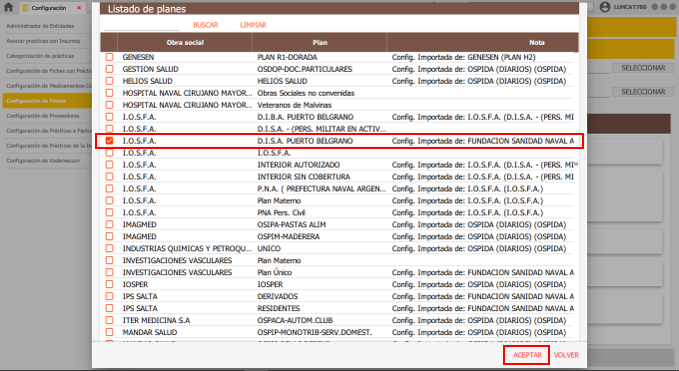Check Veteranos de Malvinas row checkbox
Screen dimensions: 679x371
click(x=109, y=105)
